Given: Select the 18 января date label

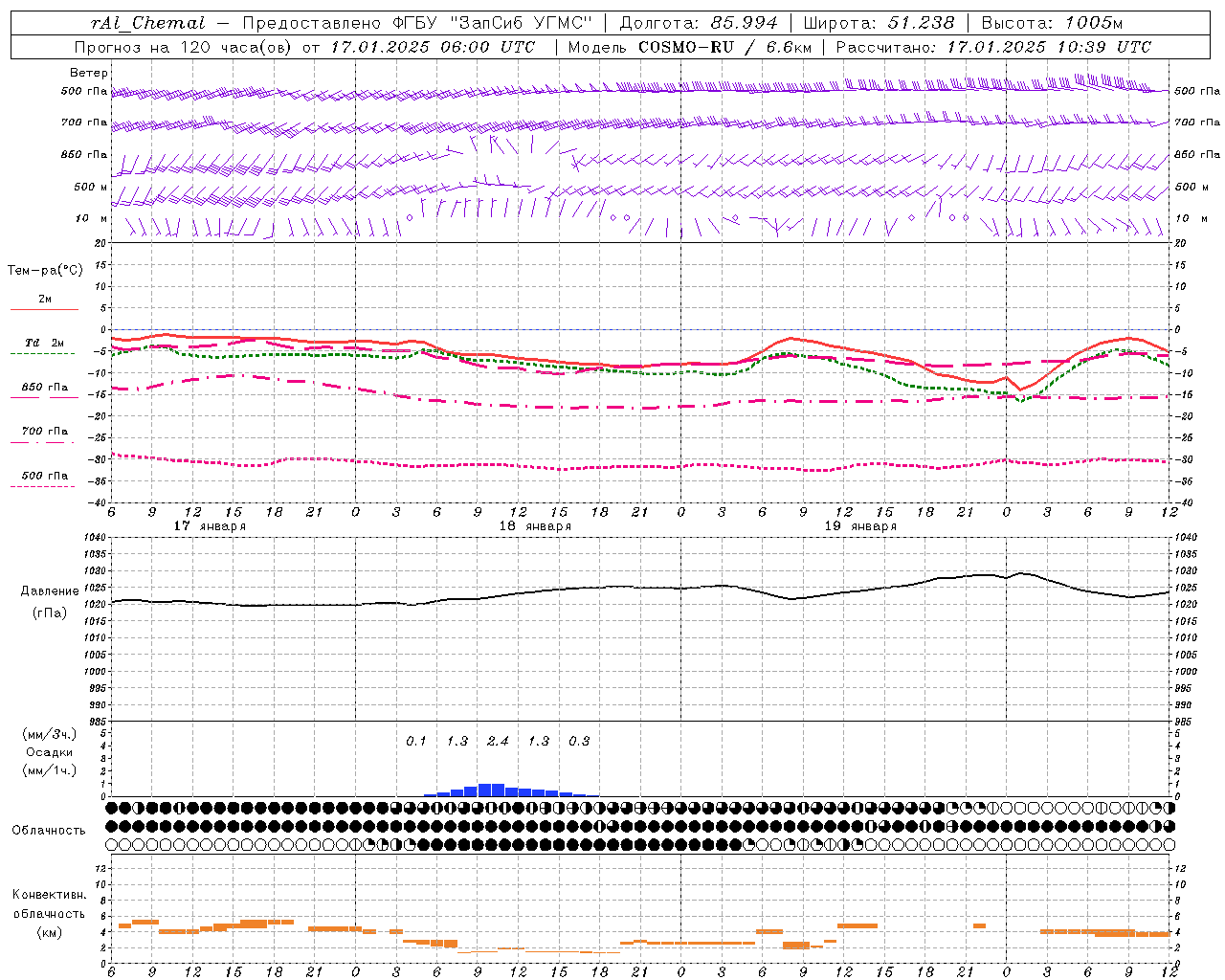Looking at the screenshot, I should click(535, 526).
